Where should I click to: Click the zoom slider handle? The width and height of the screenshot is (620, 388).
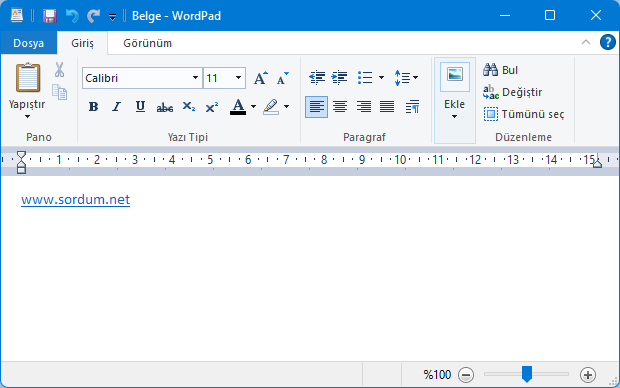(x=527, y=374)
